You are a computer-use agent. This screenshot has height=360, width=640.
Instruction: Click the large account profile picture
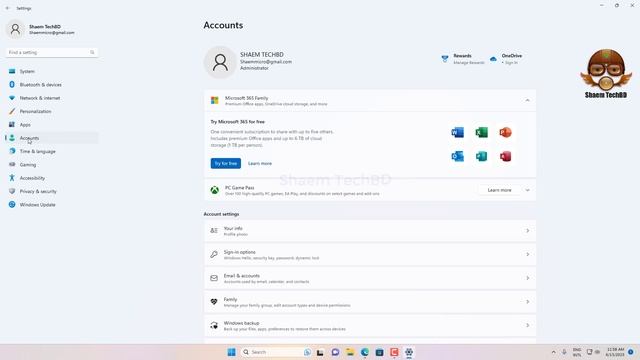220,62
